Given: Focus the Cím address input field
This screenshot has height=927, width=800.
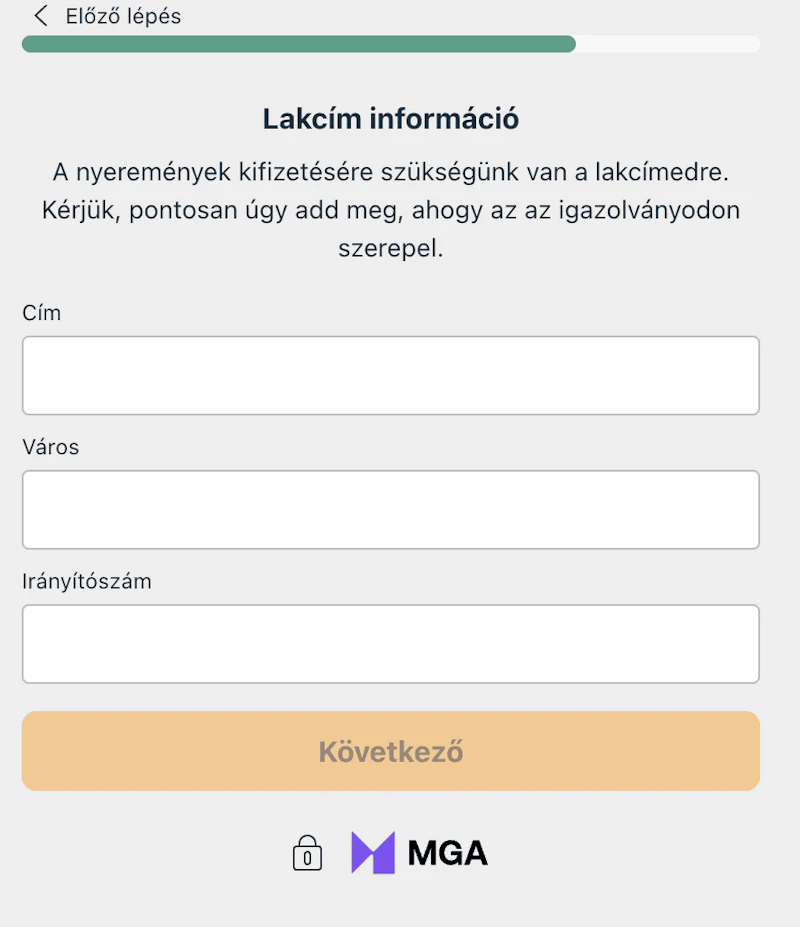Looking at the screenshot, I should pos(391,375).
